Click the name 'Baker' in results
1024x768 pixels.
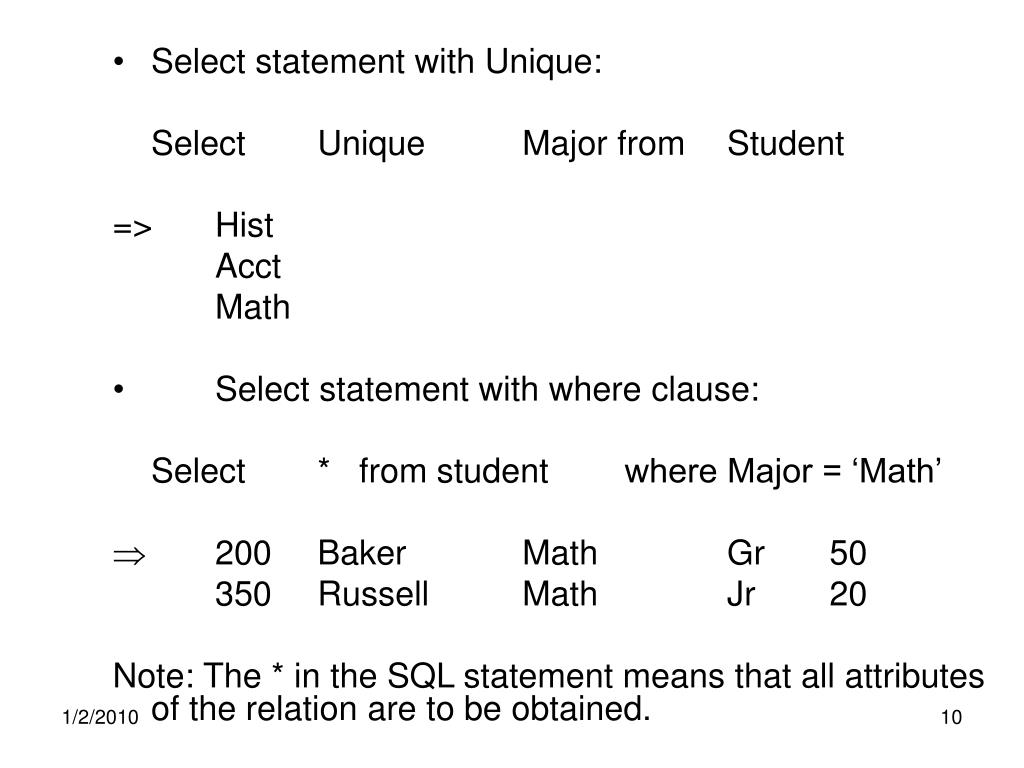[362, 553]
